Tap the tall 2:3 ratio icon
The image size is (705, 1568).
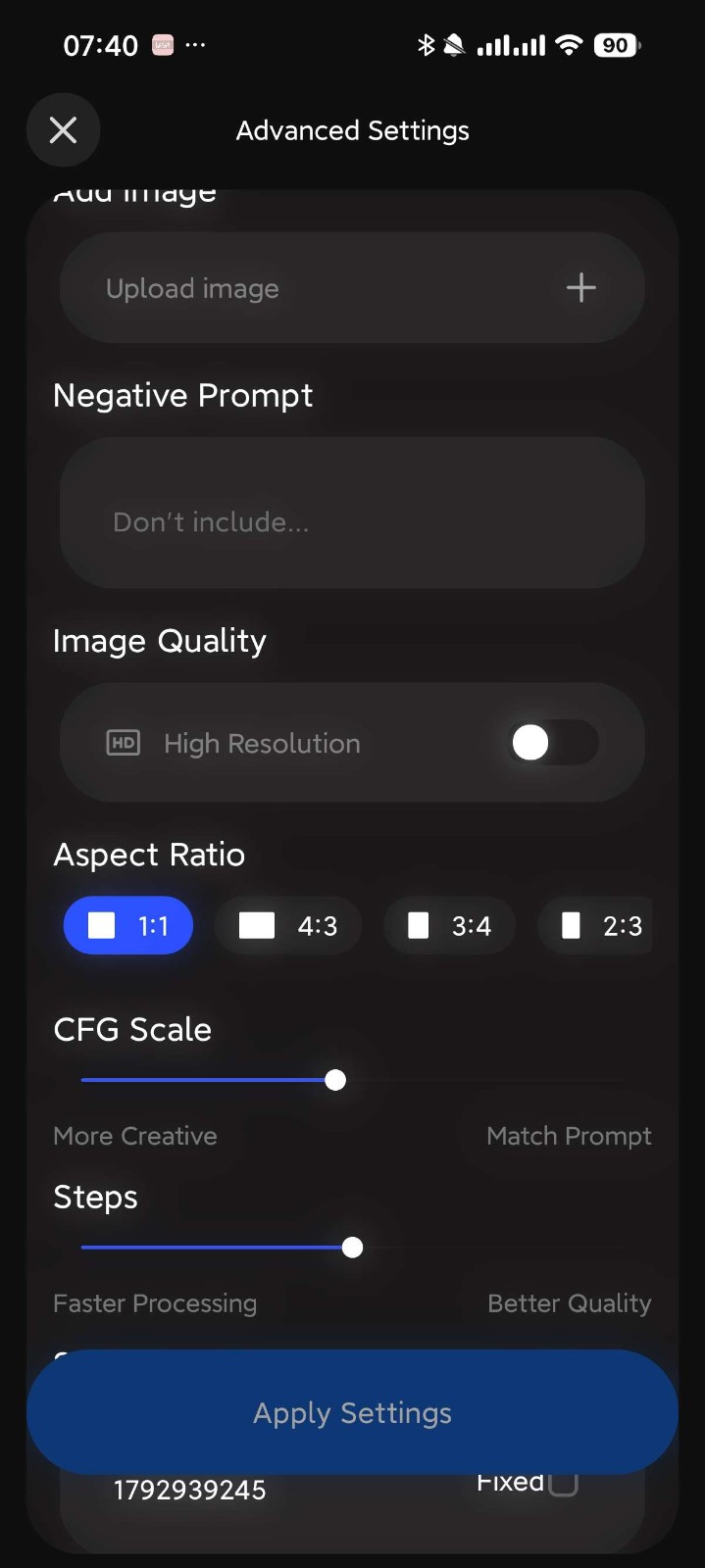[571, 926]
